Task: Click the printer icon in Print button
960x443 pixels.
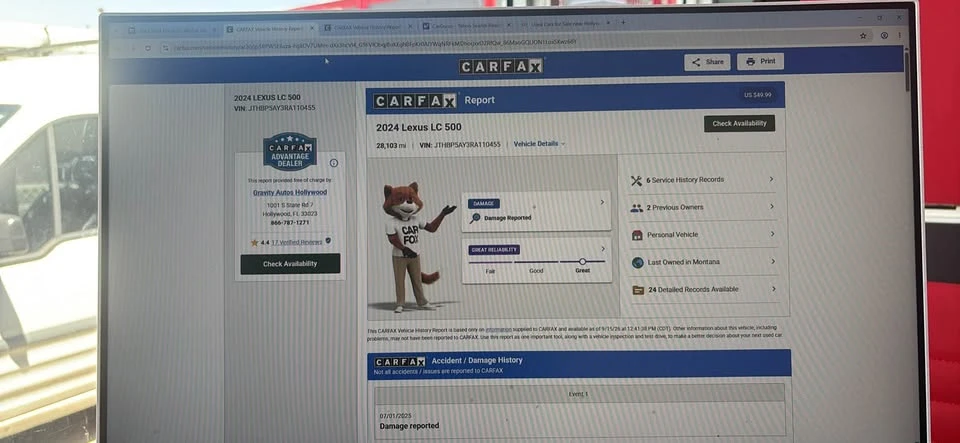Action: 751,62
